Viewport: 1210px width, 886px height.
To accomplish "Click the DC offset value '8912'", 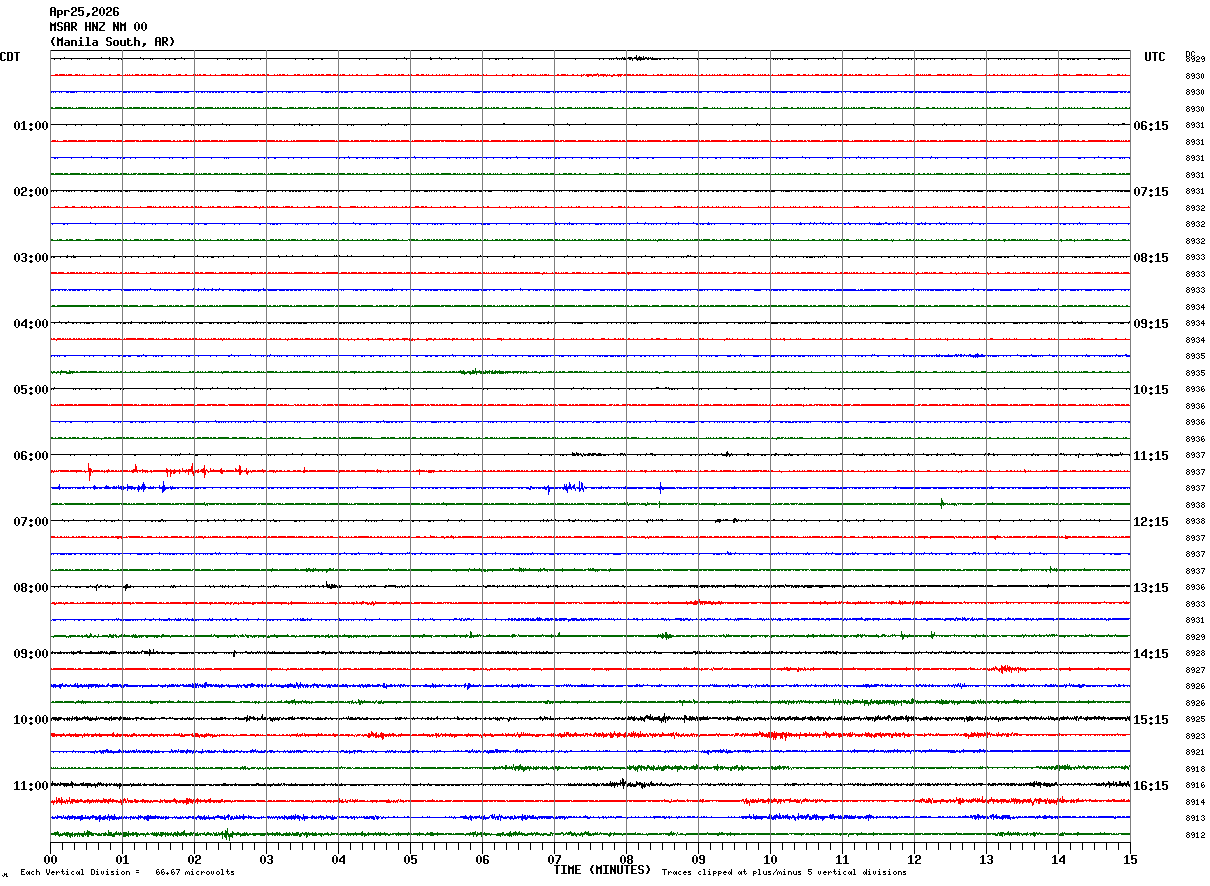I will pos(1195,835).
